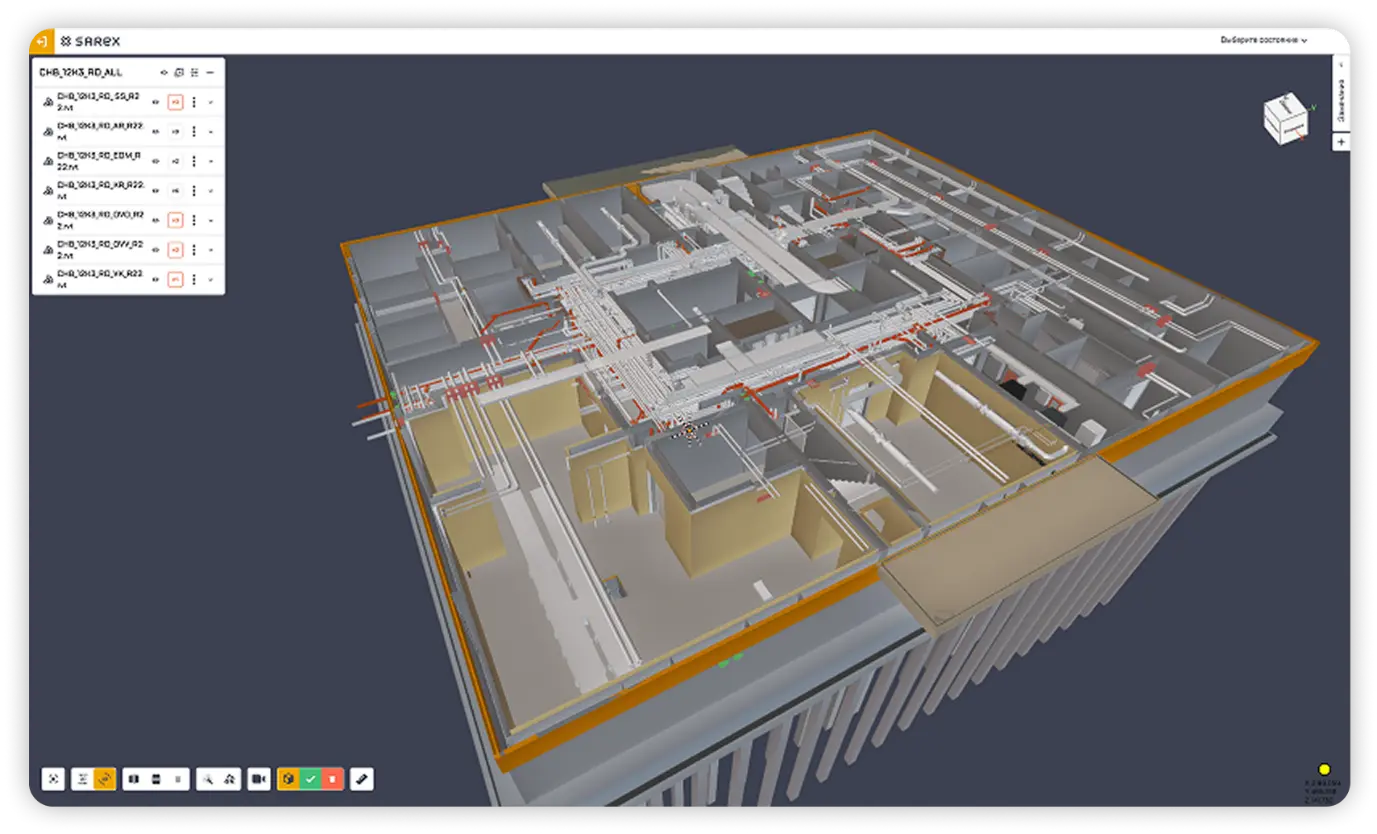This screenshot has width=1377, height=834.
Task: Click the vertical split-view icon in the bottom toolbar
Action: click(x=134, y=779)
